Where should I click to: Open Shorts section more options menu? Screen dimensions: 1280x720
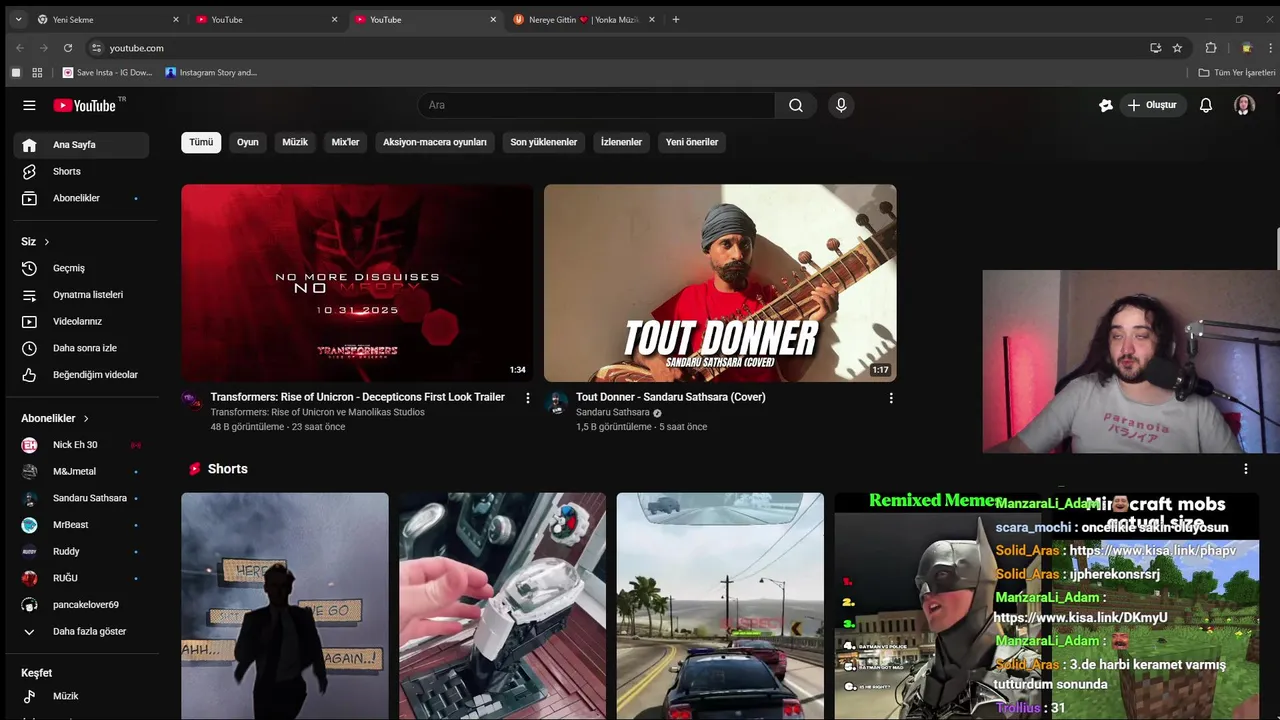[1246, 469]
